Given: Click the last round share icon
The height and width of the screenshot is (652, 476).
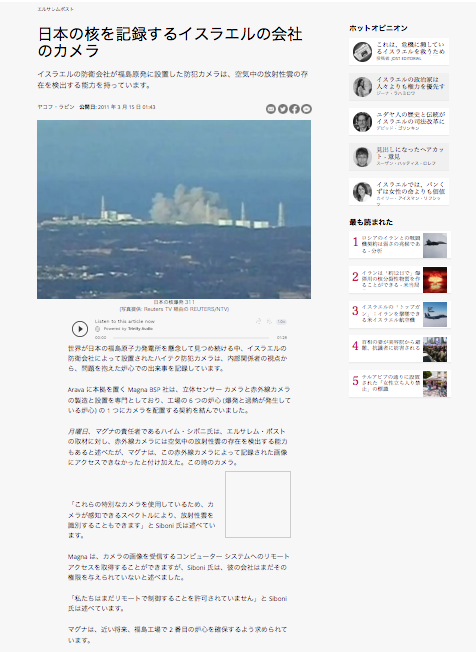Looking at the screenshot, I should coord(306,109).
